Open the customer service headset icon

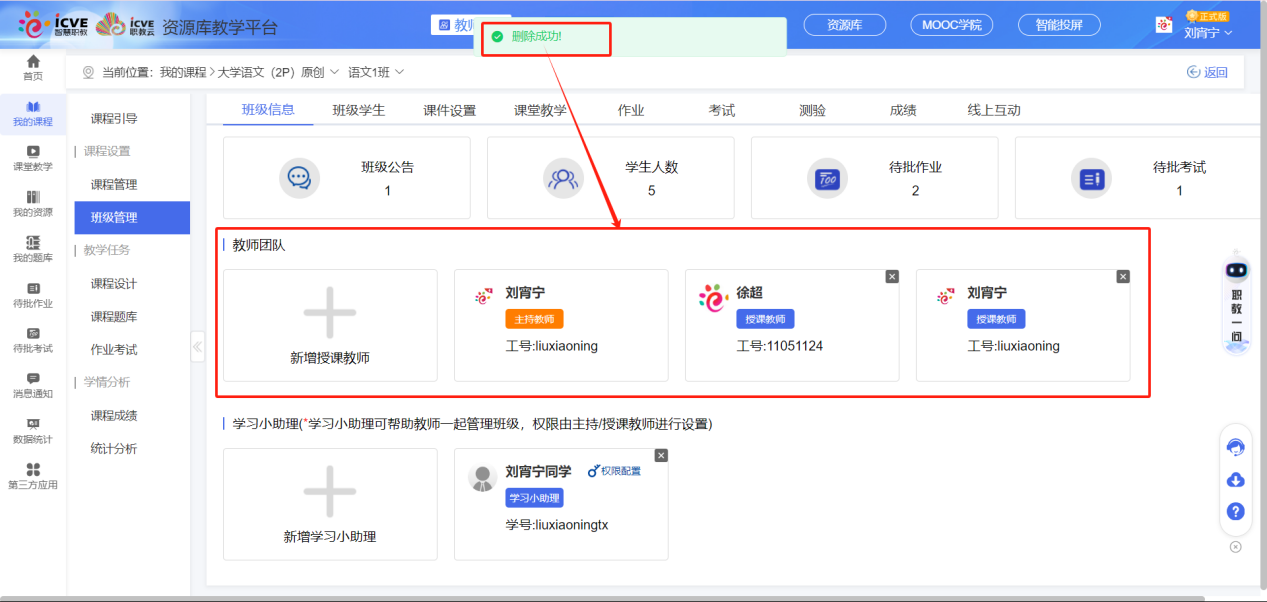click(1235, 447)
